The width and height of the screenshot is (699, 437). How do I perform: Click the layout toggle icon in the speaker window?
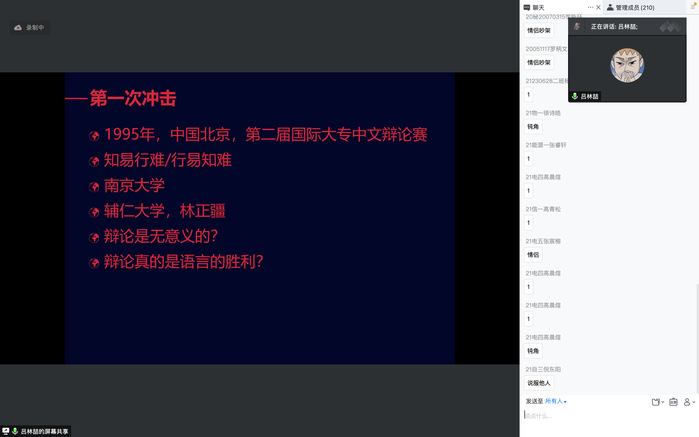click(x=670, y=27)
